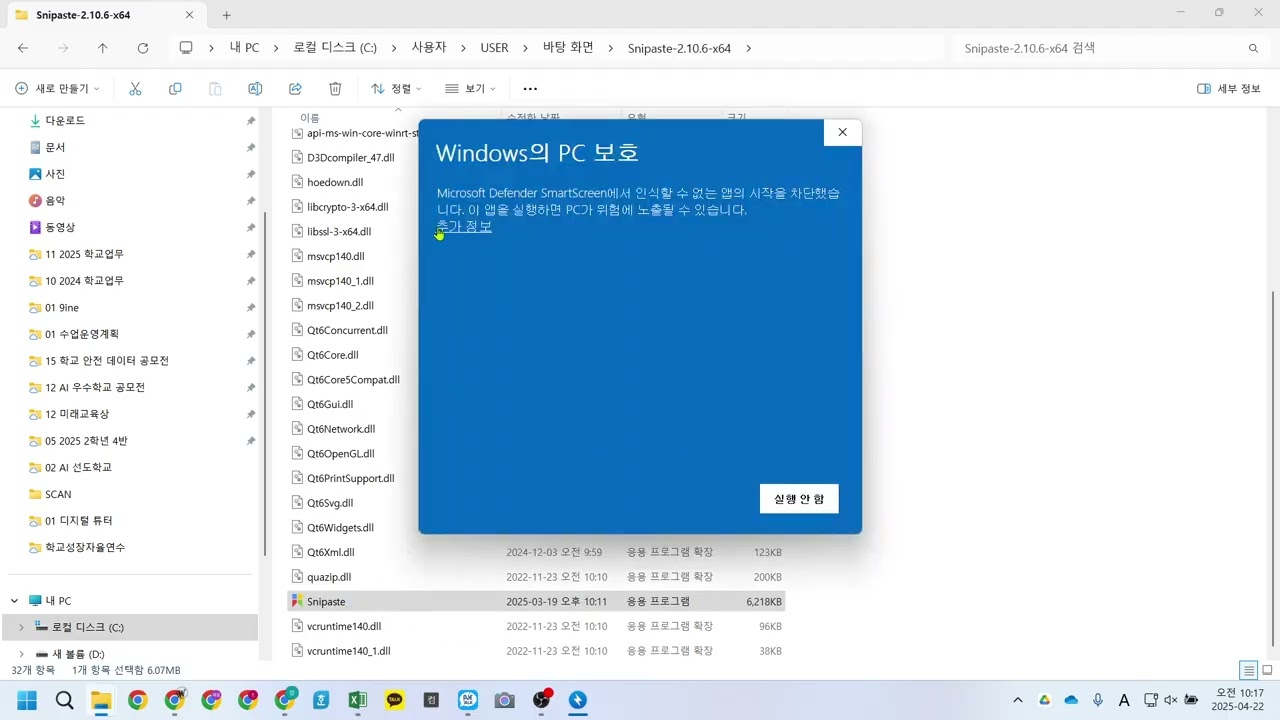This screenshot has width=1280, height=720.
Task: Close the Windows PC 보호 dialog
Action: click(842, 132)
